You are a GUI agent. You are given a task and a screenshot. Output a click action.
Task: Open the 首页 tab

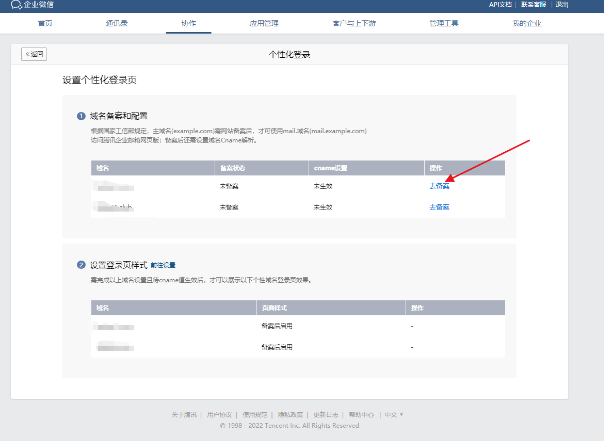(x=46, y=21)
